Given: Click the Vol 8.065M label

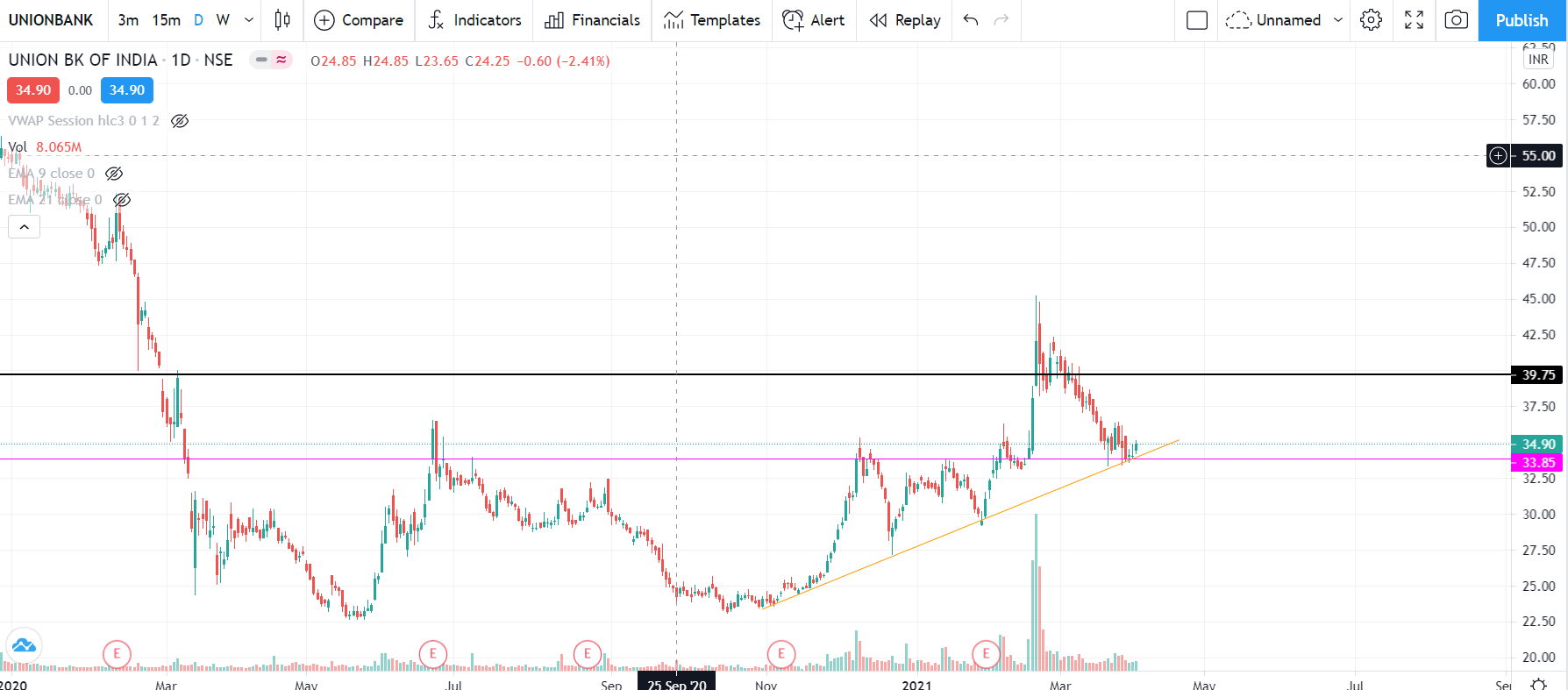Looking at the screenshot, I should 45,147.
